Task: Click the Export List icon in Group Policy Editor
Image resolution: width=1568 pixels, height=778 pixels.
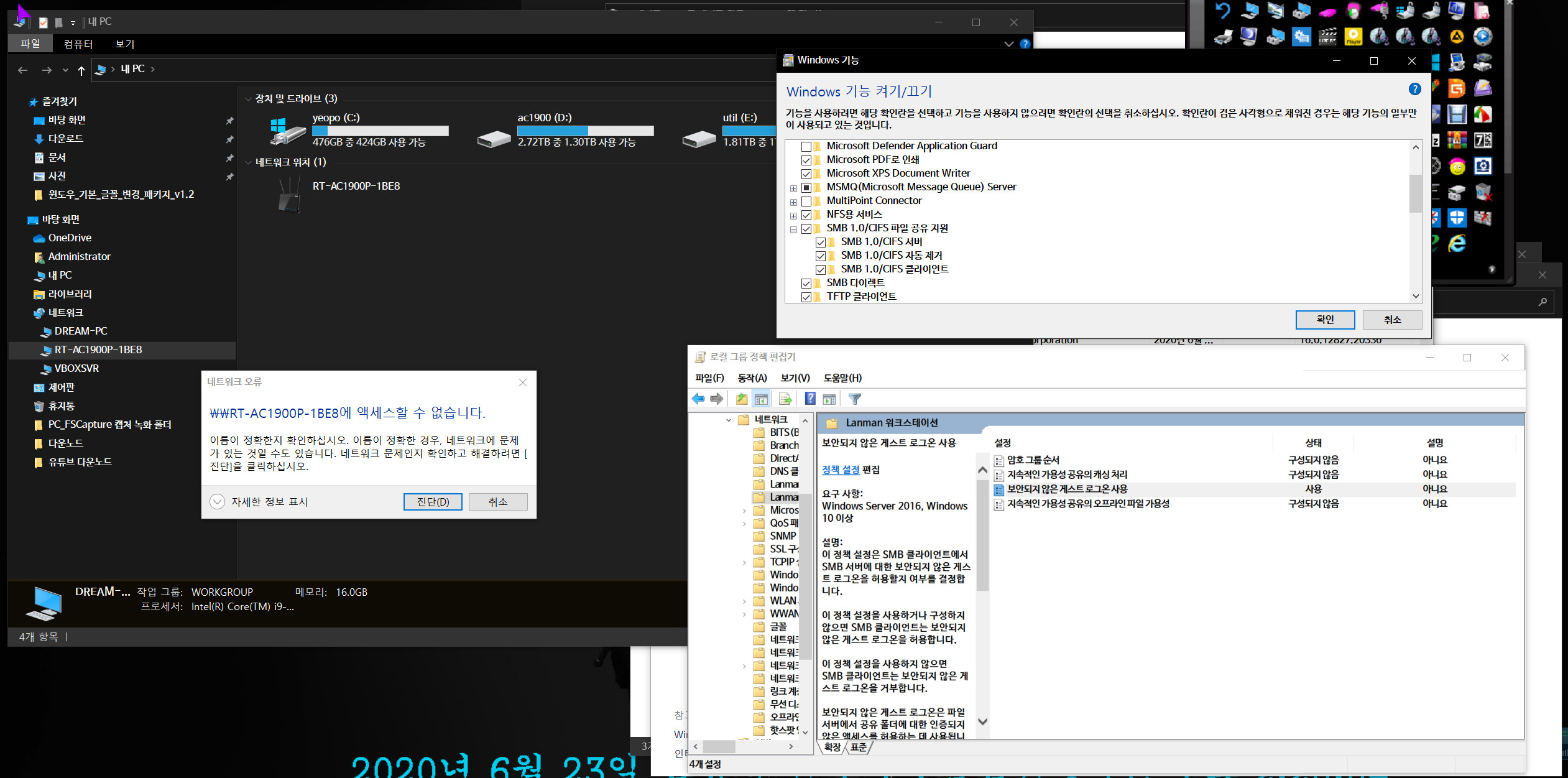Action: pyautogui.click(x=785, y=399)
